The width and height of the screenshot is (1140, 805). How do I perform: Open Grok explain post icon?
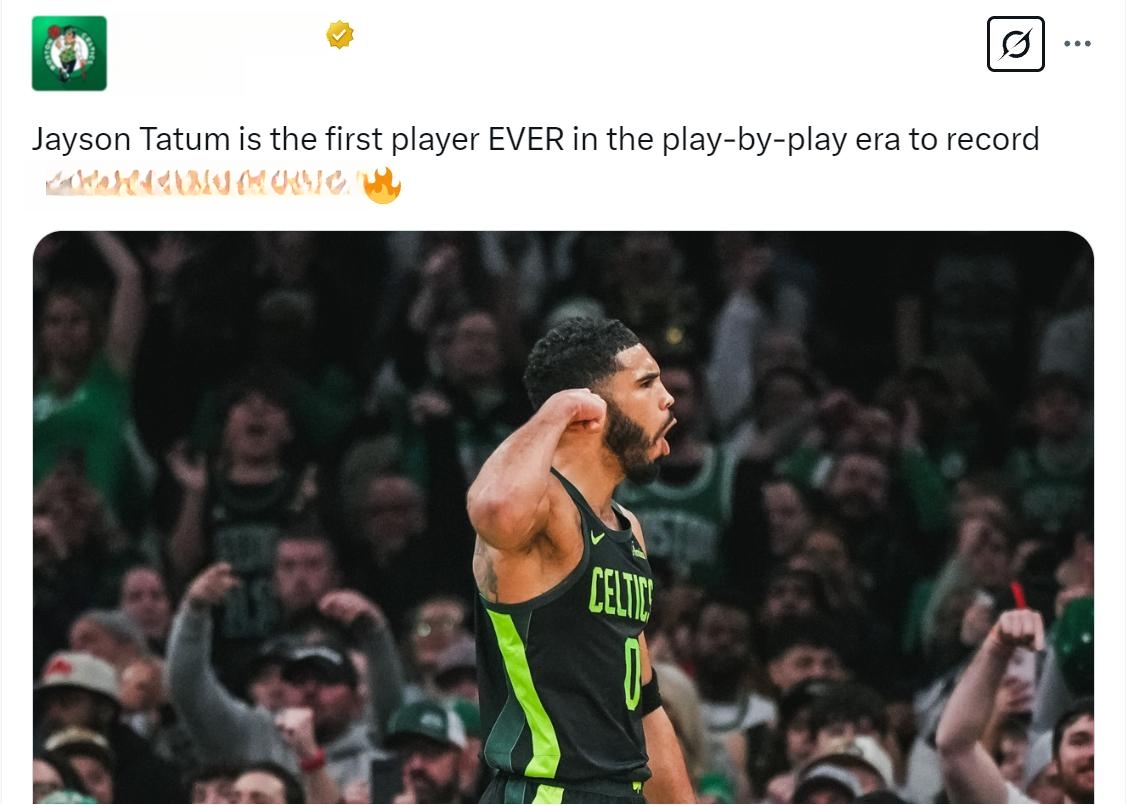coord(1015,44)
